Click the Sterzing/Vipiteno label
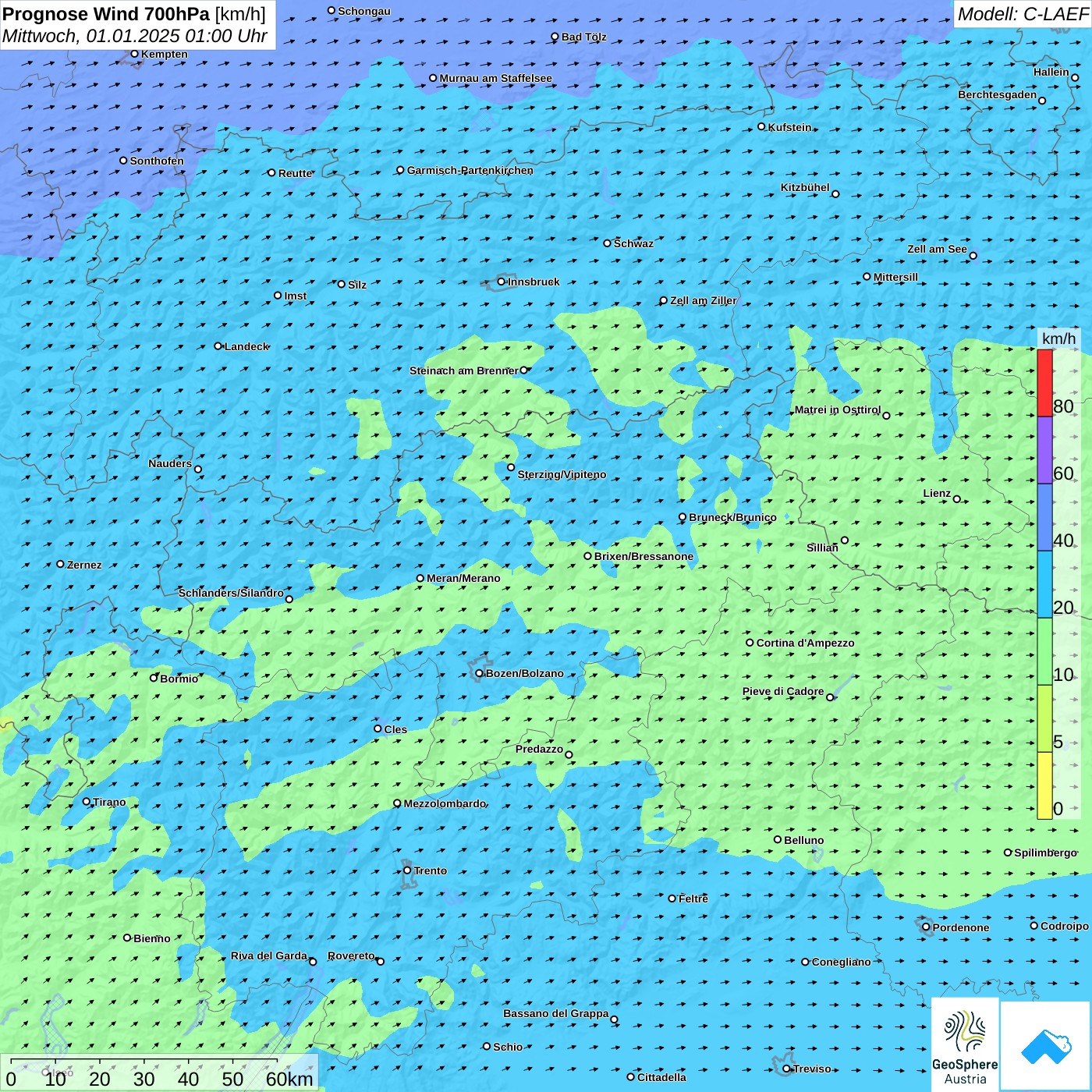Viewport: 1092px width, 1092px height. tap(562, 474)
